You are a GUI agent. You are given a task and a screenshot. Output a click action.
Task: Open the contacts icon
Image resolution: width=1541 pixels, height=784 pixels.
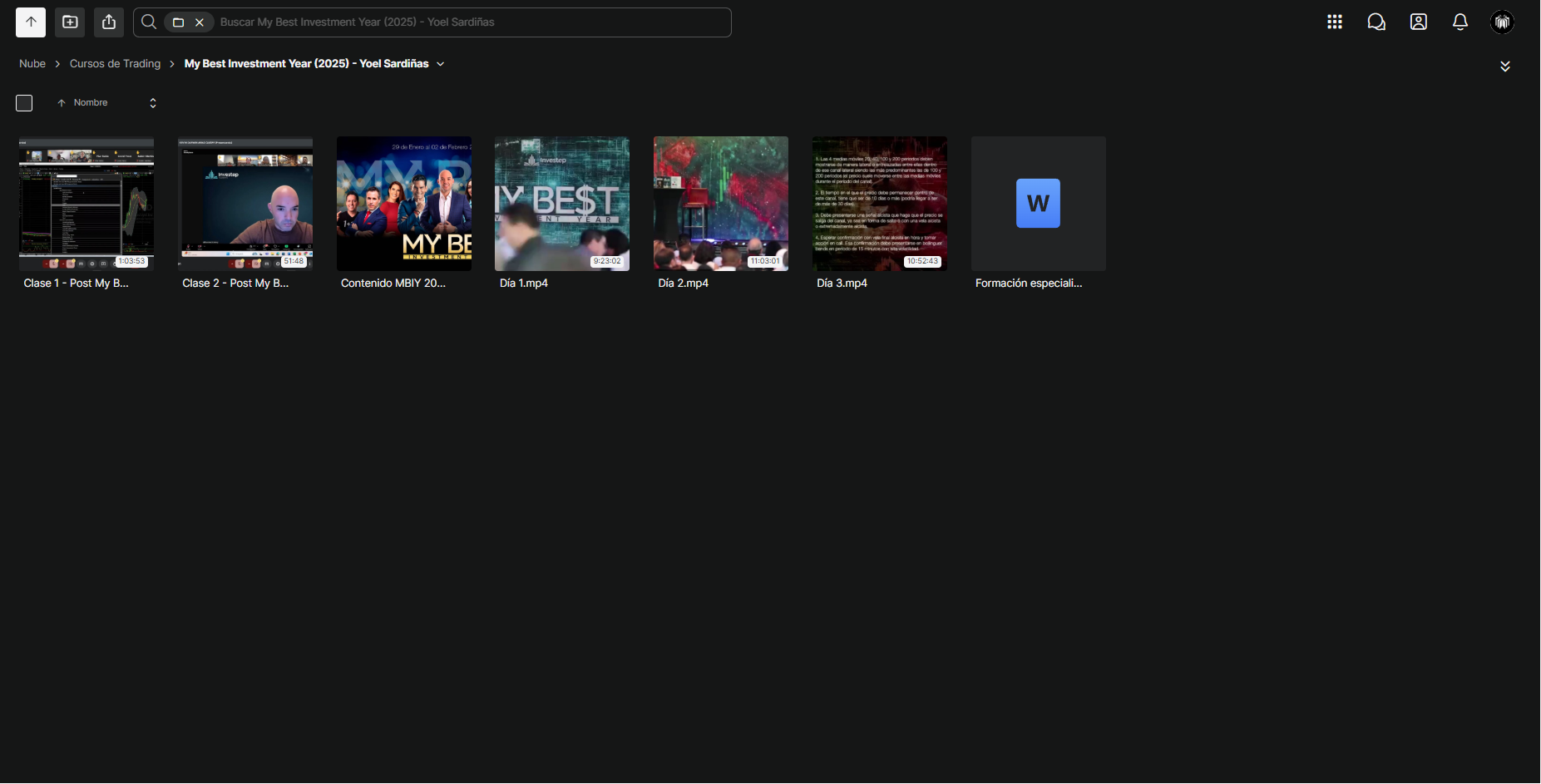click(1419, 22)
